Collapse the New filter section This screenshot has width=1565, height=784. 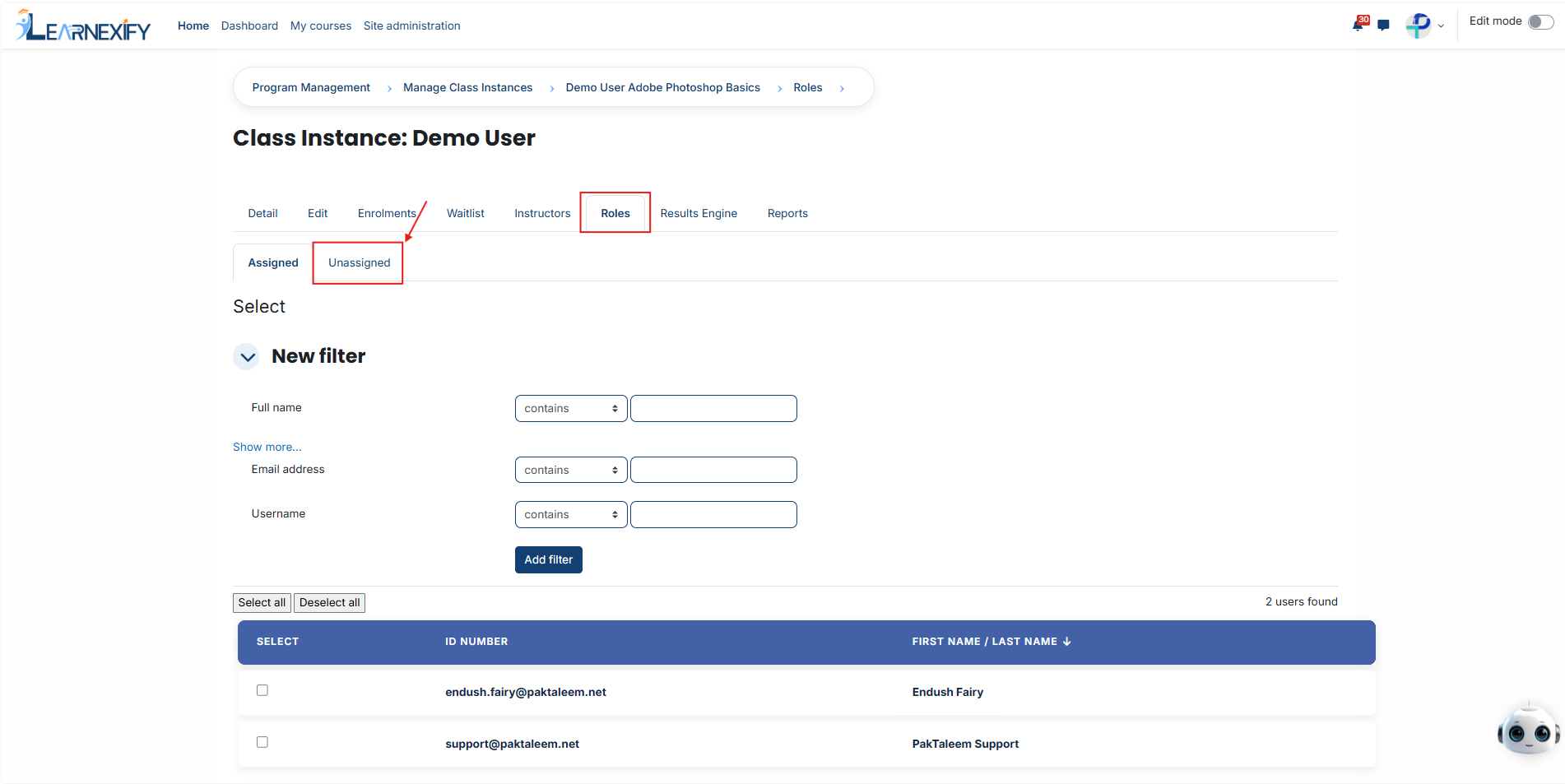247,357
